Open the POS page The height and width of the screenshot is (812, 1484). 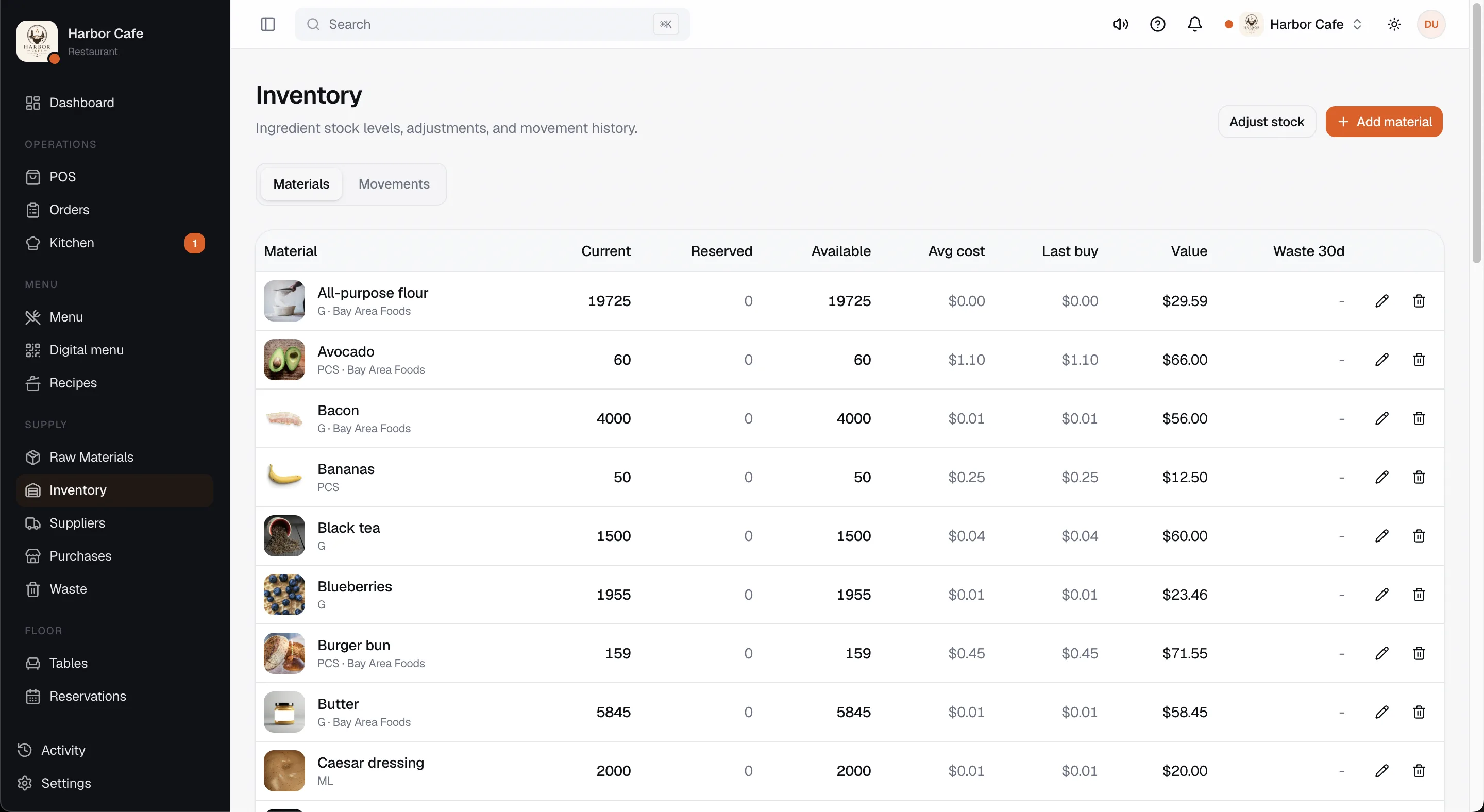click(x=114, y=177)
